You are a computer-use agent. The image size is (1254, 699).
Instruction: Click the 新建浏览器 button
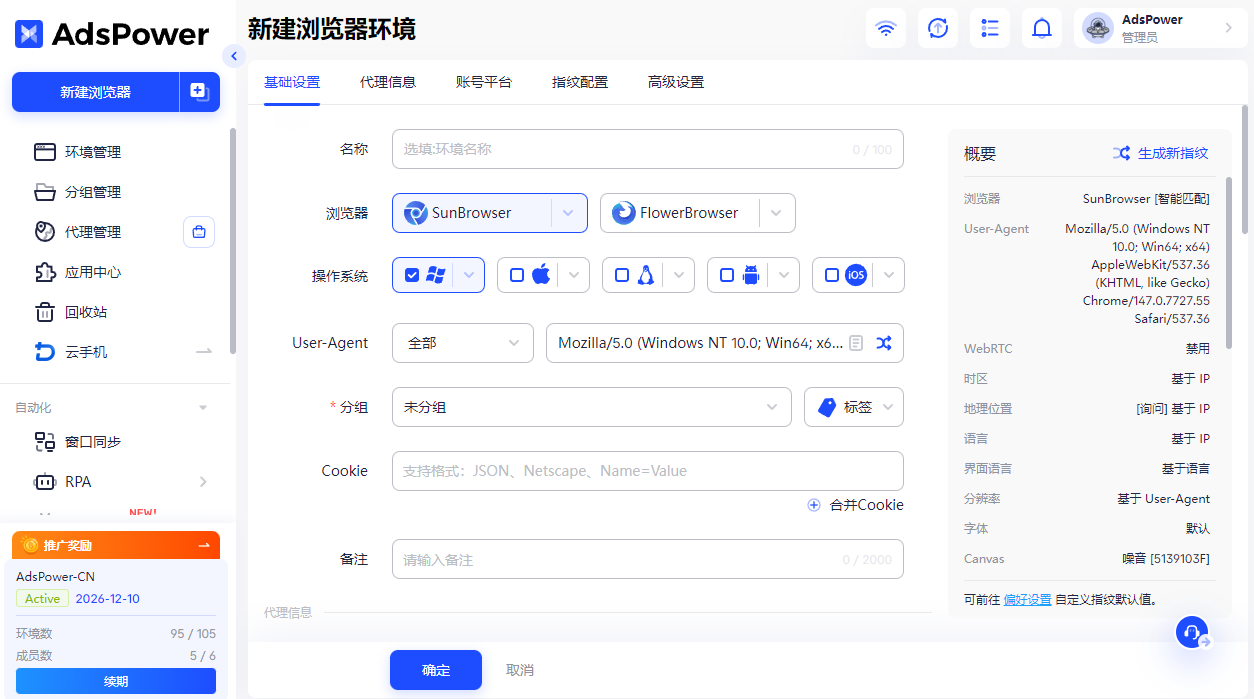(x=96, y=92)
